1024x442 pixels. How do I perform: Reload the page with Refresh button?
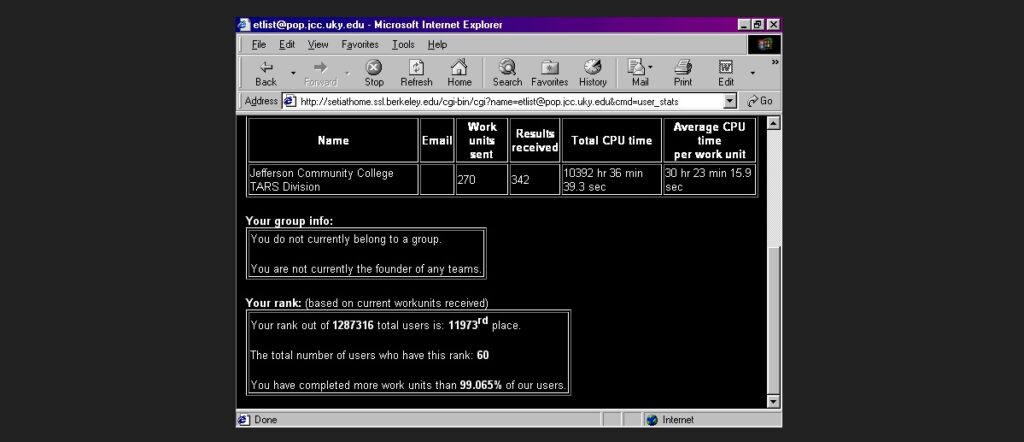(416, 73)
